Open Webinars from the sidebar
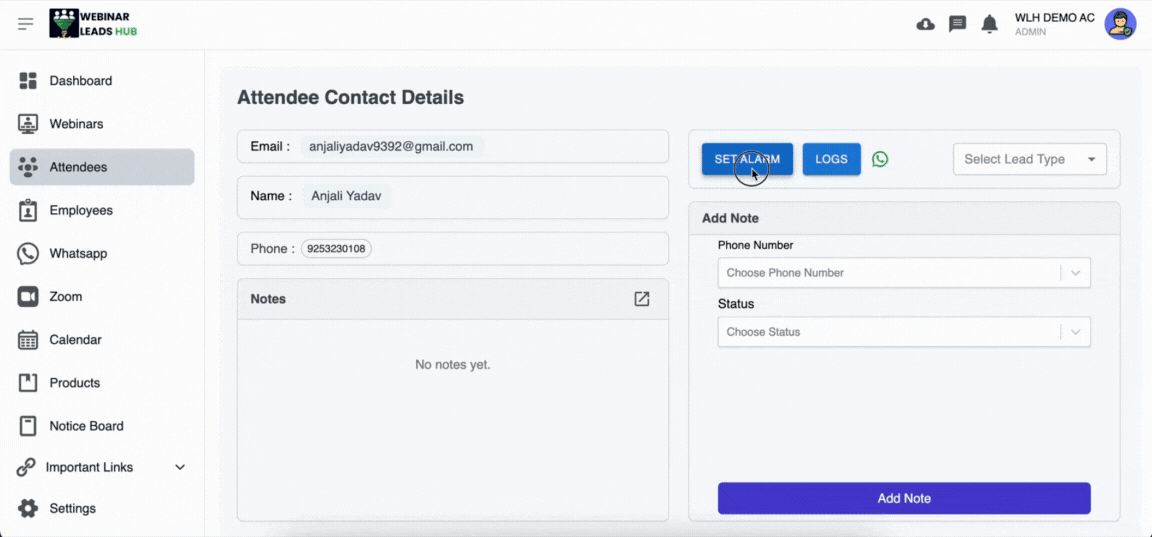1152x537 pixels. 76,124
